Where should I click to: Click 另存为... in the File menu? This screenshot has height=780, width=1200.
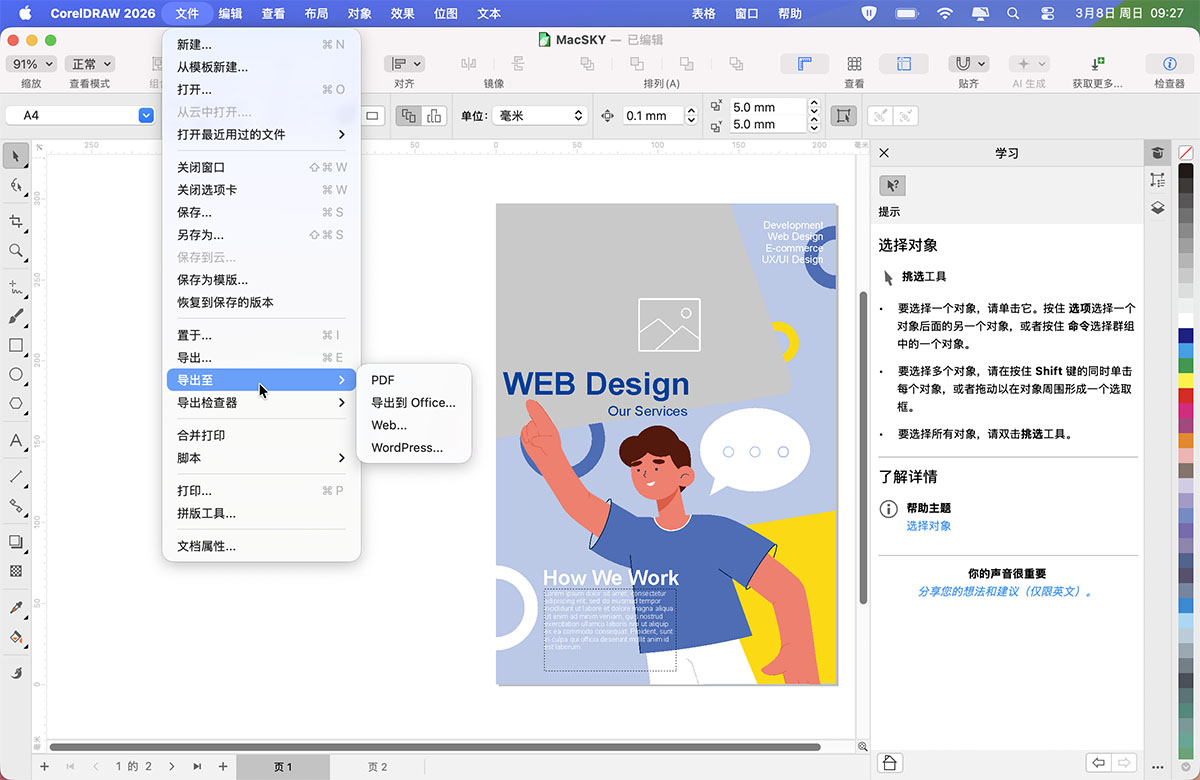point(200,235)
